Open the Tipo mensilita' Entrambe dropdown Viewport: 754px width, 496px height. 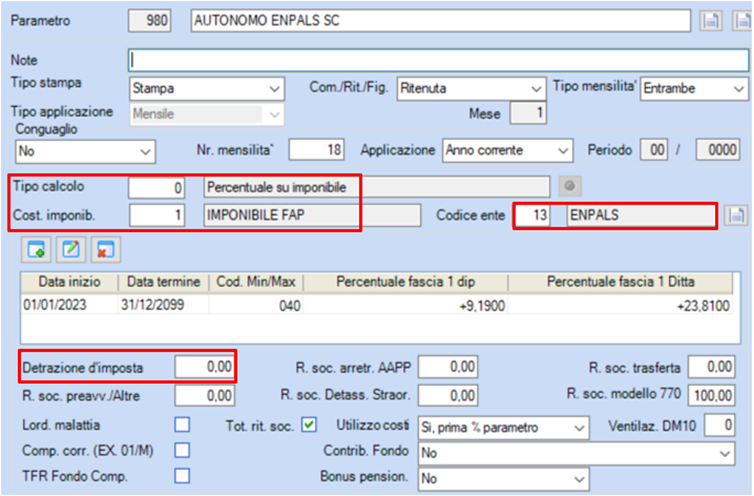[x=694, y=89]
